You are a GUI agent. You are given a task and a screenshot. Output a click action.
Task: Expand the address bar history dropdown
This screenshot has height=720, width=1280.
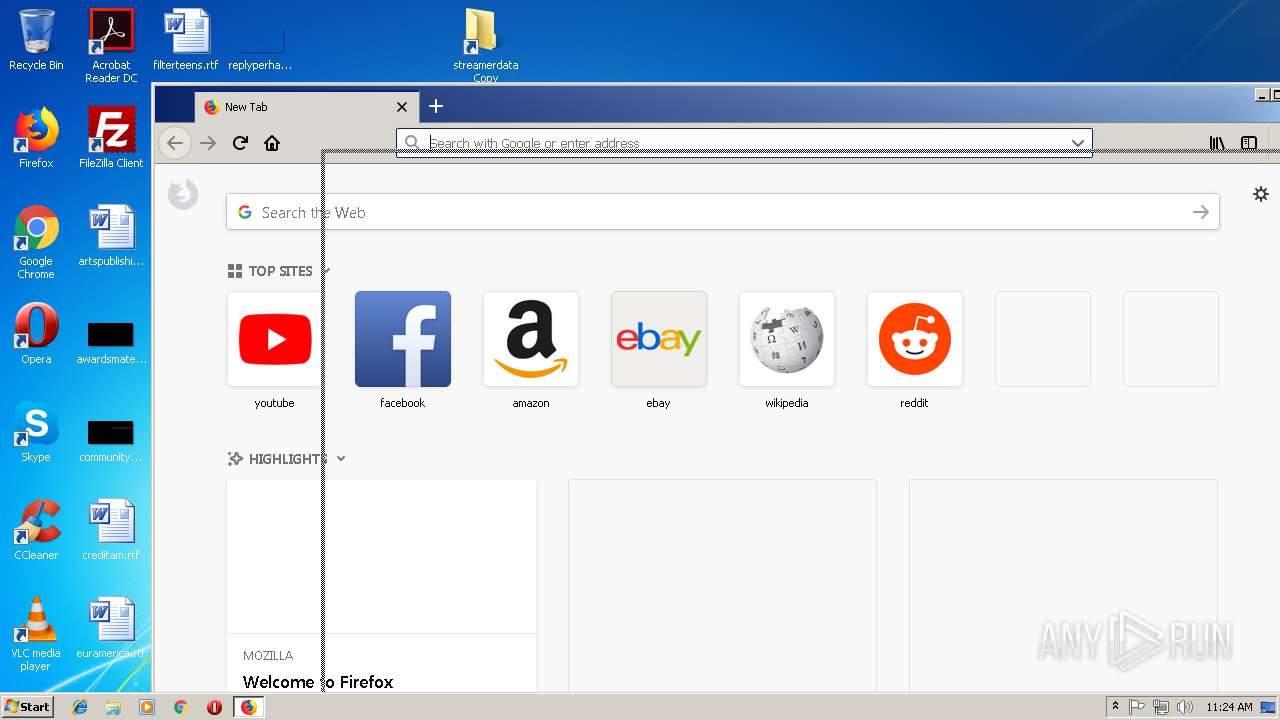[x=1077, y=143]
